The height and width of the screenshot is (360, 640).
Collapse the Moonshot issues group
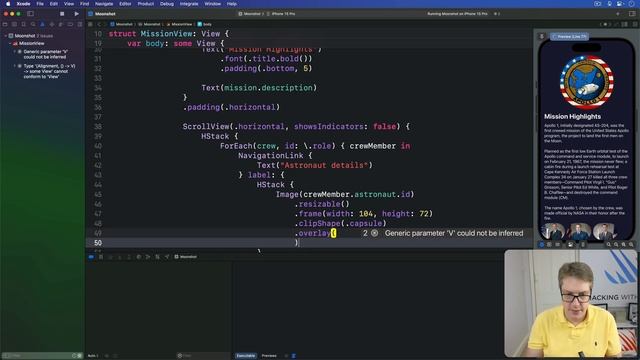pyautogui.click(x=5, y=36)
